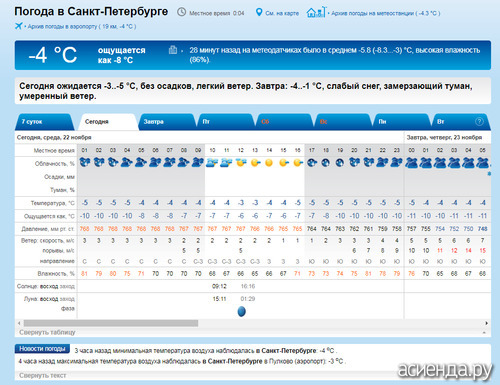Click the help question mark on tabs

click(x=479, y=121)
